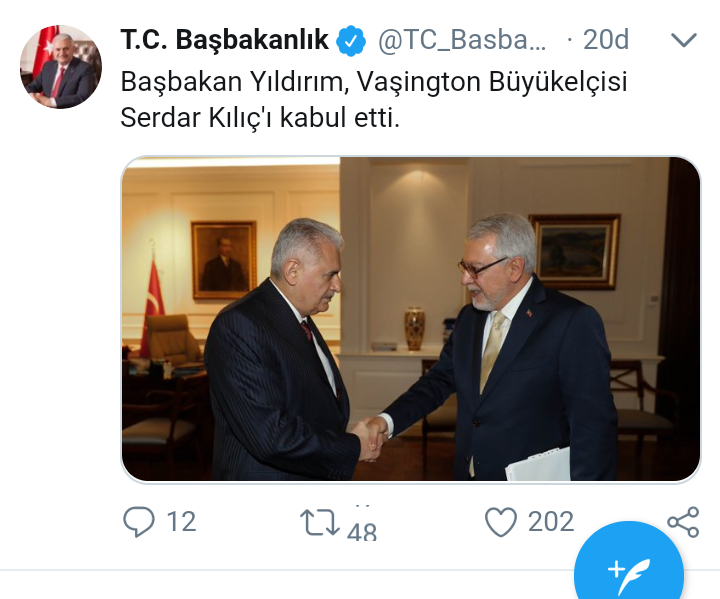Open the @TC_Basba... handle link

coord(462,40)
